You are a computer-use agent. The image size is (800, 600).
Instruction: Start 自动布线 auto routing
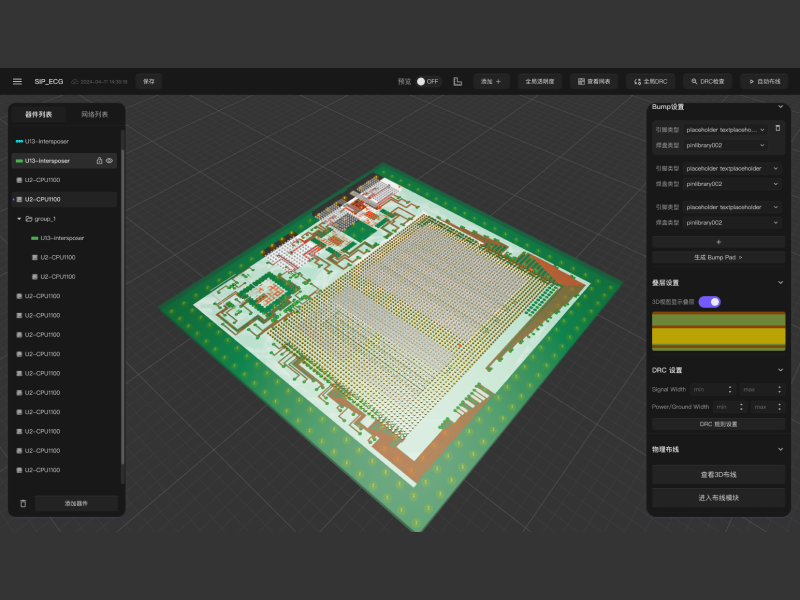click(764, 81)
